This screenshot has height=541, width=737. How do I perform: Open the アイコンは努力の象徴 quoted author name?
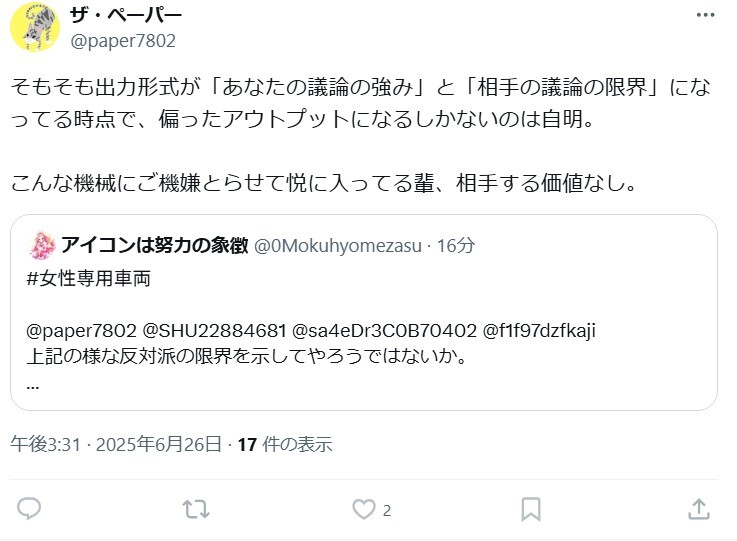click(x=155, y=245)
